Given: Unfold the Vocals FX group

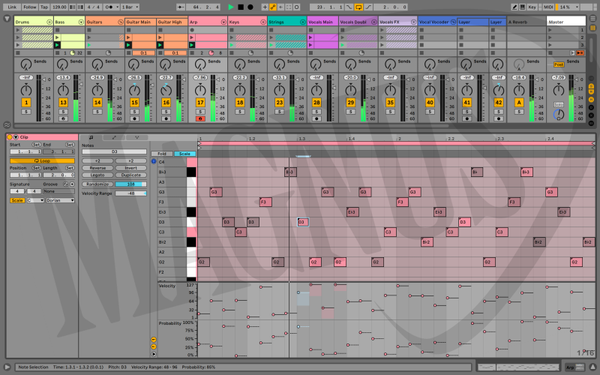Looking at the screenshot, I should click(x=413, y=22).
